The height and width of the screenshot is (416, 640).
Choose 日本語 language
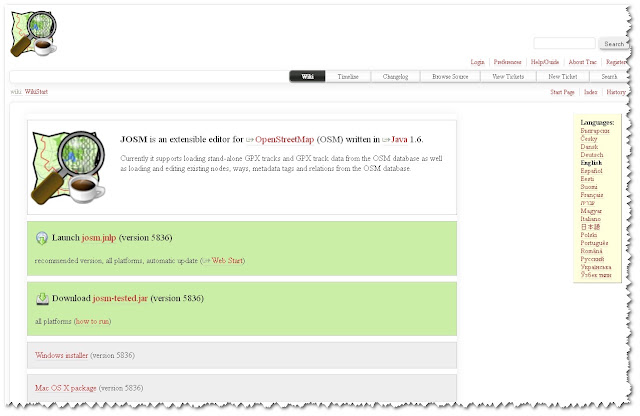tap(590, 227)
